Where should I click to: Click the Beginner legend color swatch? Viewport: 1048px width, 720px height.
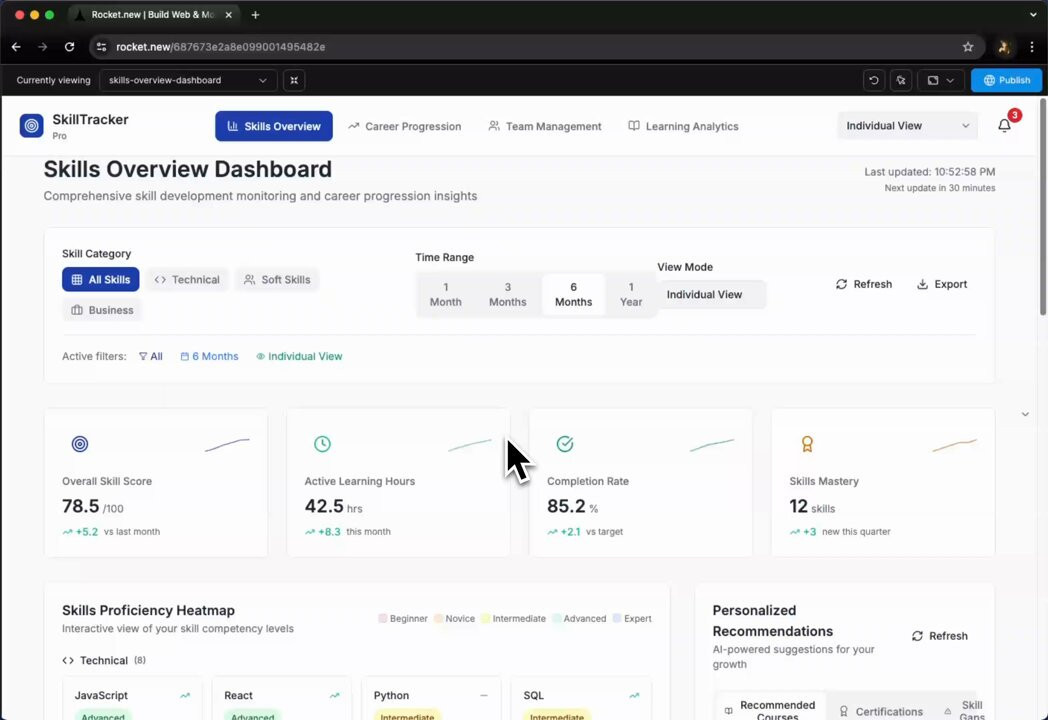(x=383, y=618)
